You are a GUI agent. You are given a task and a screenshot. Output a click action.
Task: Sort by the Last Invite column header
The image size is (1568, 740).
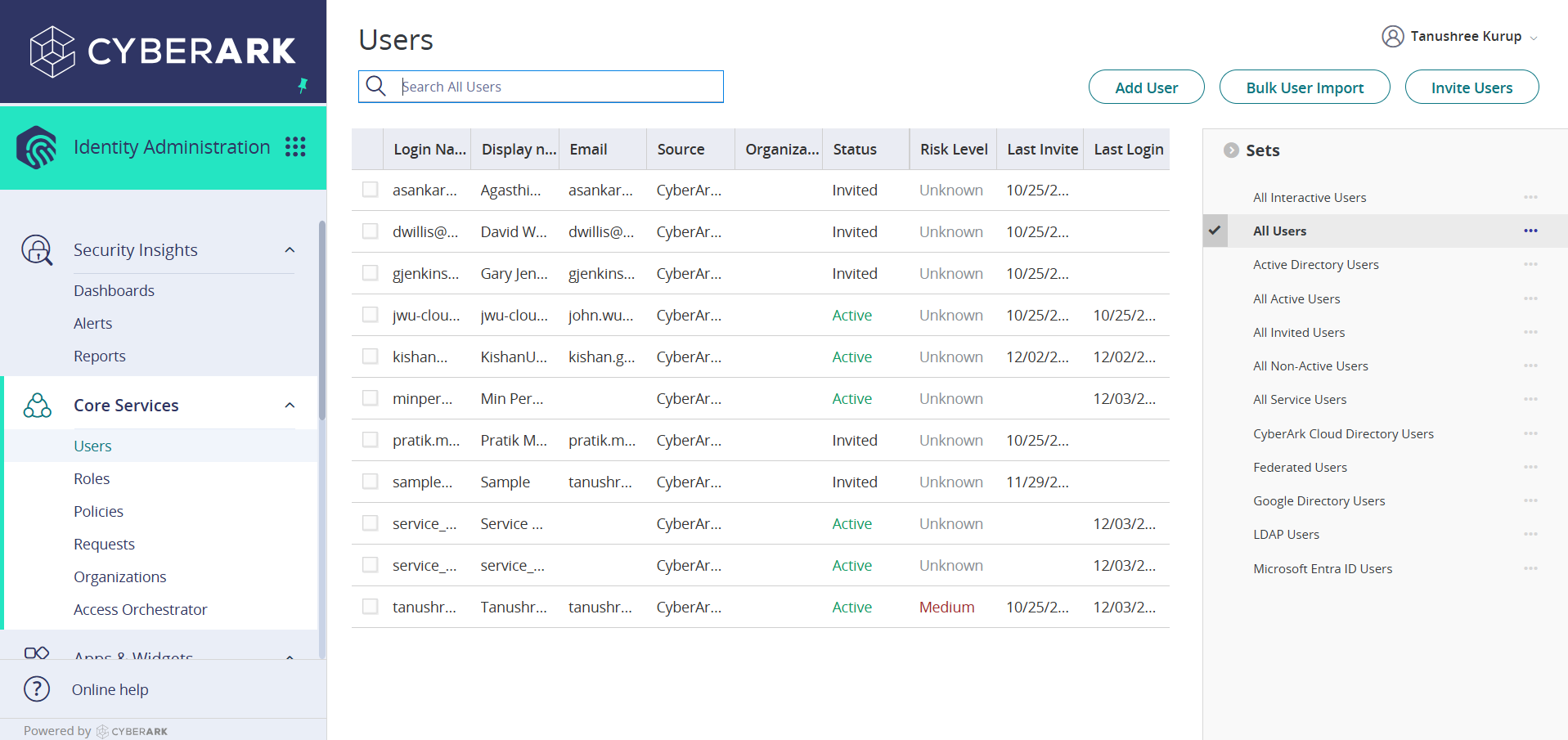coord(1040,149)
